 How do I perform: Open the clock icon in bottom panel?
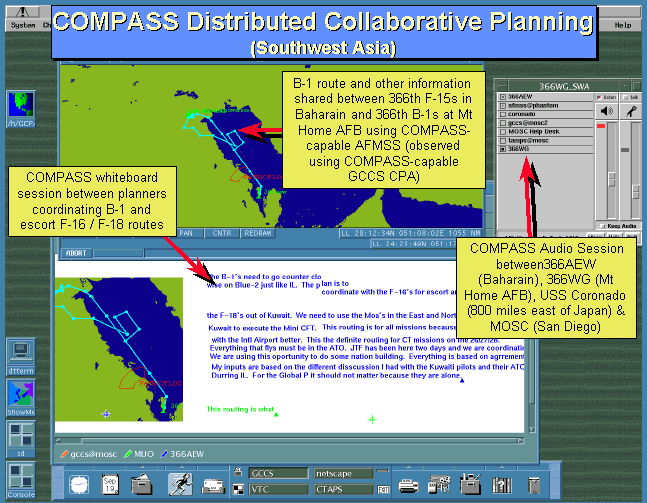[x=79, y=483]
